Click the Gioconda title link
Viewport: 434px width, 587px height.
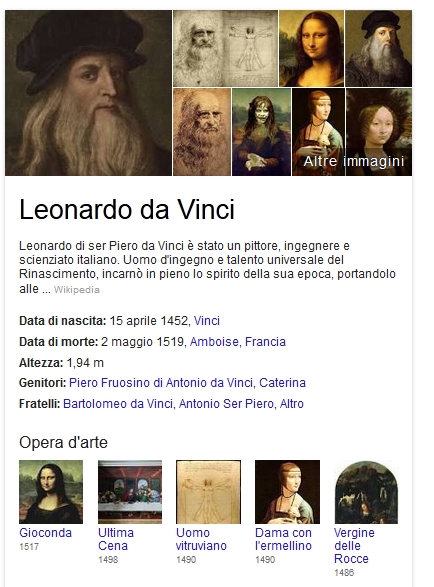pos(45,533)
